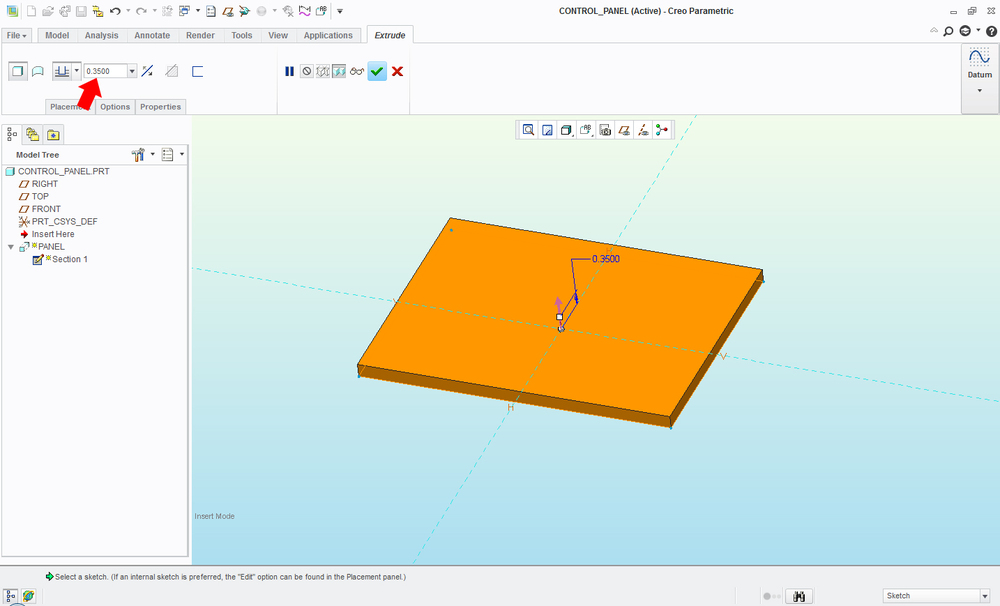Flip the extrude depth direction
The image size is (1000, 606).
click(x=147, y=71)
